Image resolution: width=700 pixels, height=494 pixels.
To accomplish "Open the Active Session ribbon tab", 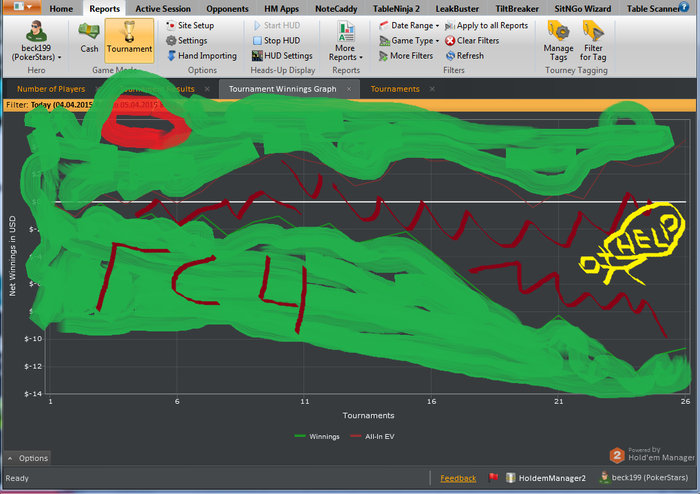I will (x=163, y=8).
